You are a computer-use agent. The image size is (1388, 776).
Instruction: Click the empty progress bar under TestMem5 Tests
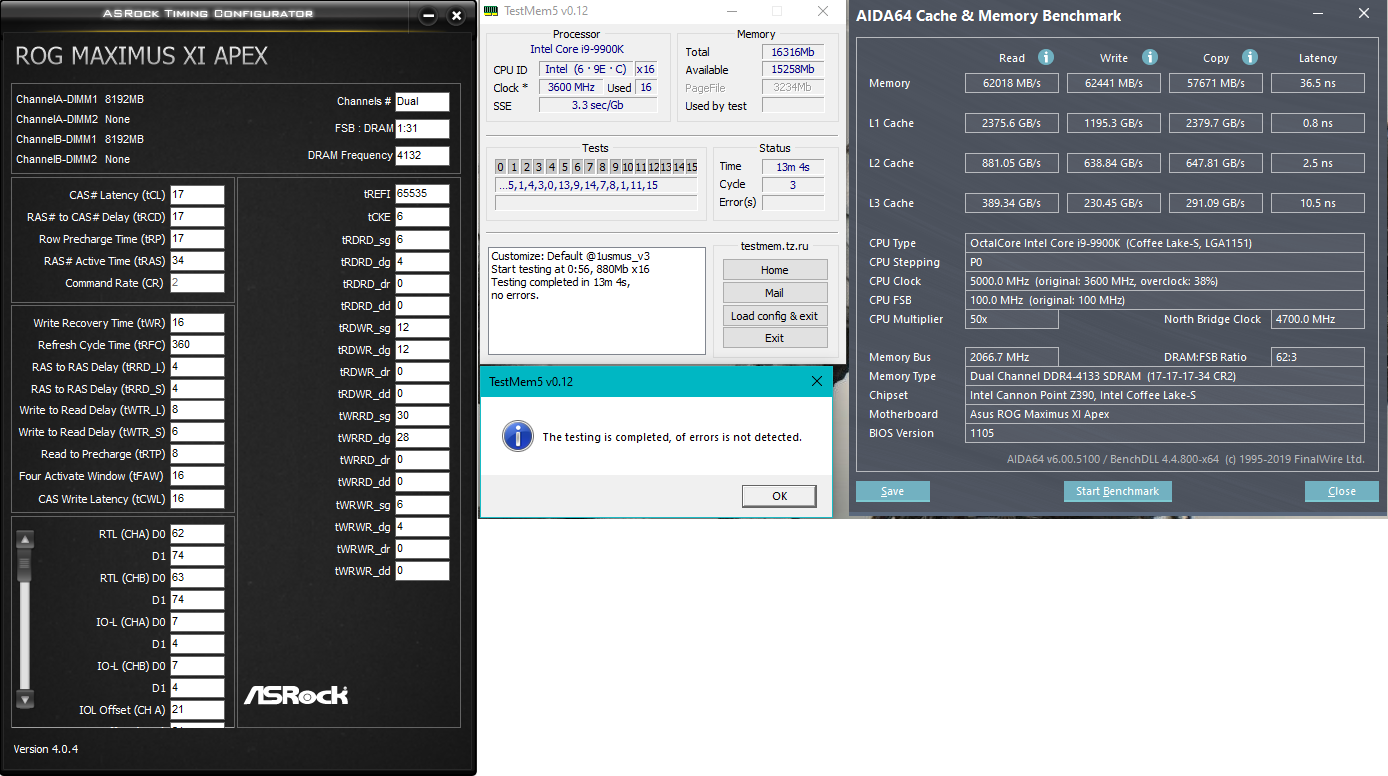[x=596, y=203]
